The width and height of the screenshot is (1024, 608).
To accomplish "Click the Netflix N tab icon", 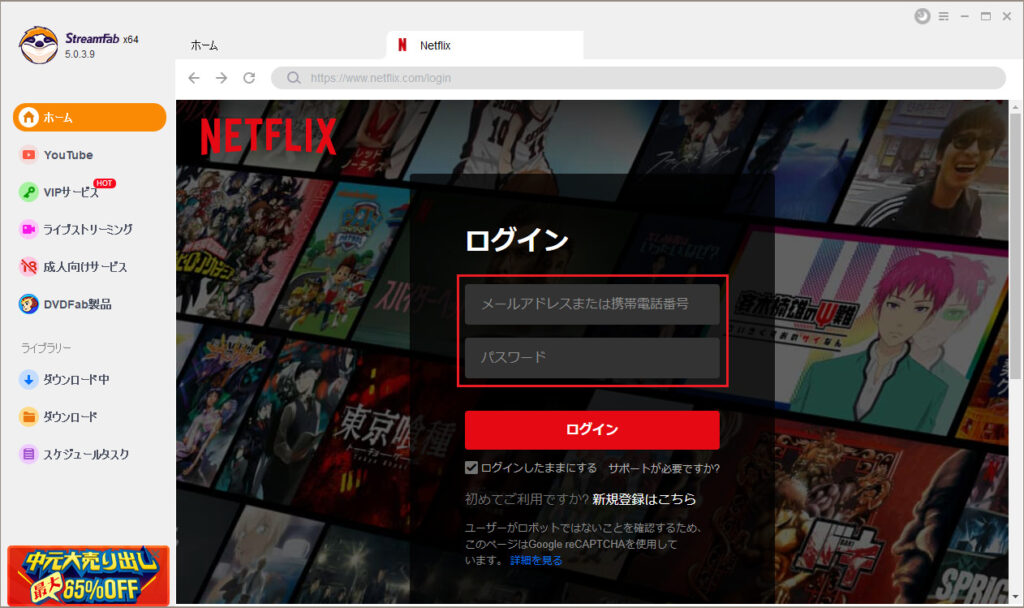I will tap(402, 45).
